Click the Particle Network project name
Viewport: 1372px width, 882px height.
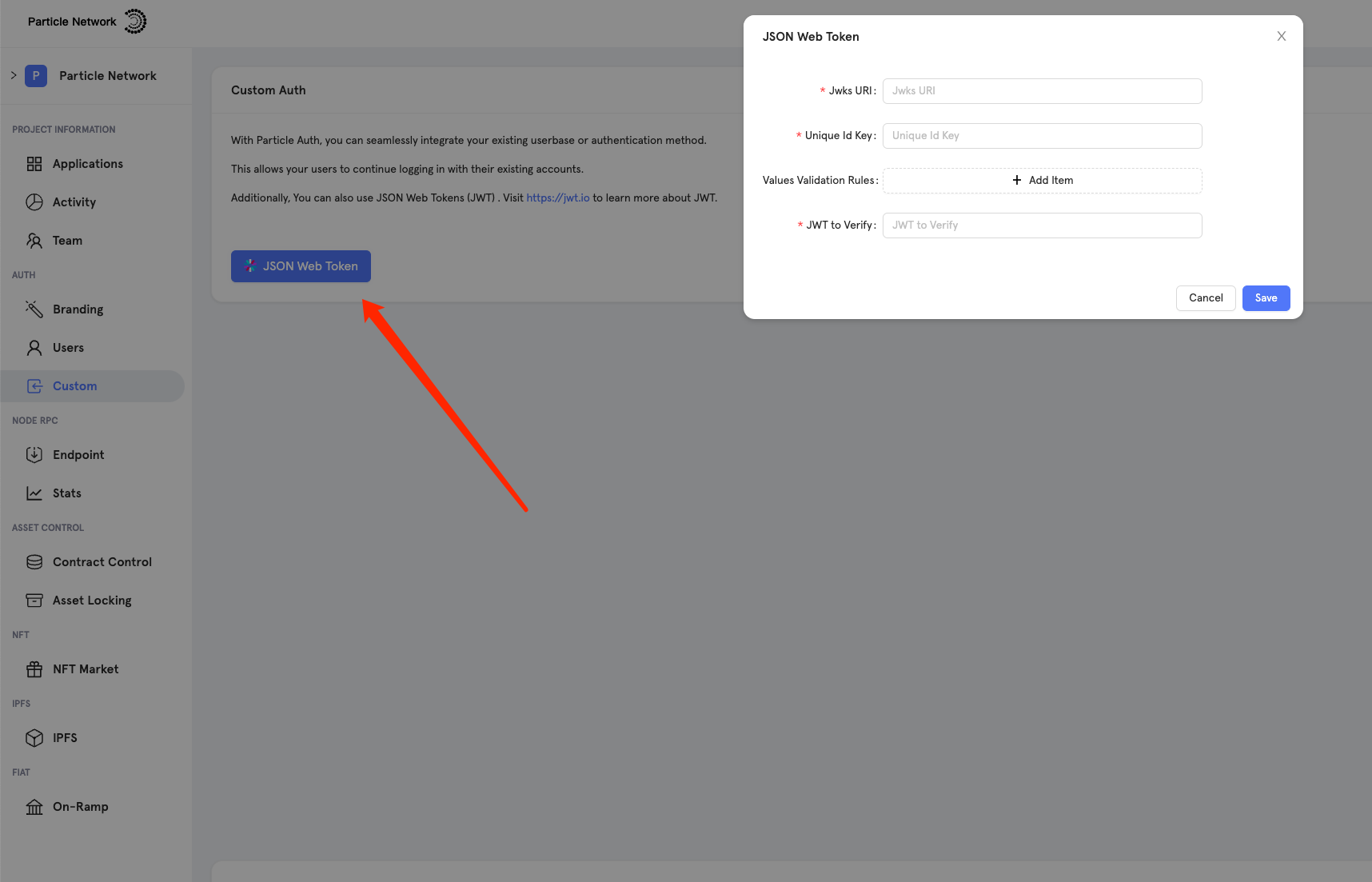pyautogui.click(x=108, y=76)
